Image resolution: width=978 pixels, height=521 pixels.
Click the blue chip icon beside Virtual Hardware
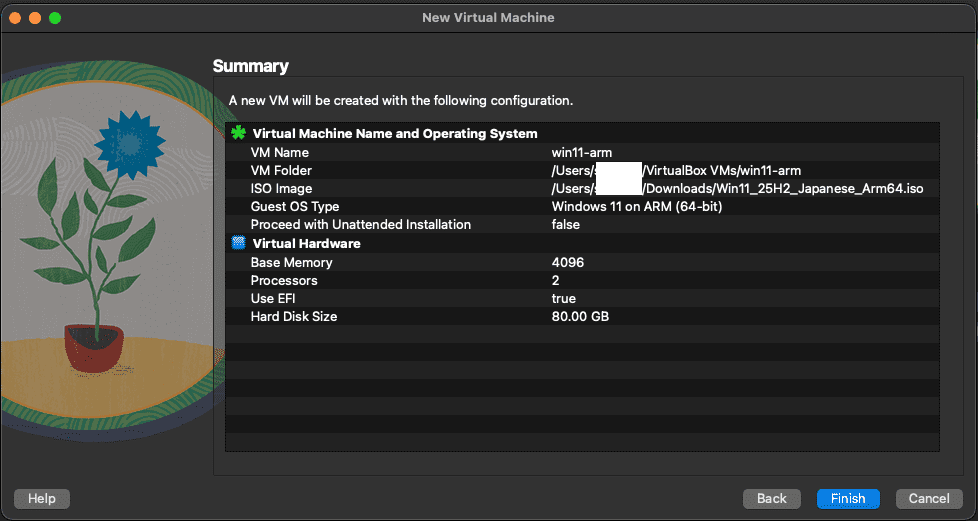click(238, 243)
